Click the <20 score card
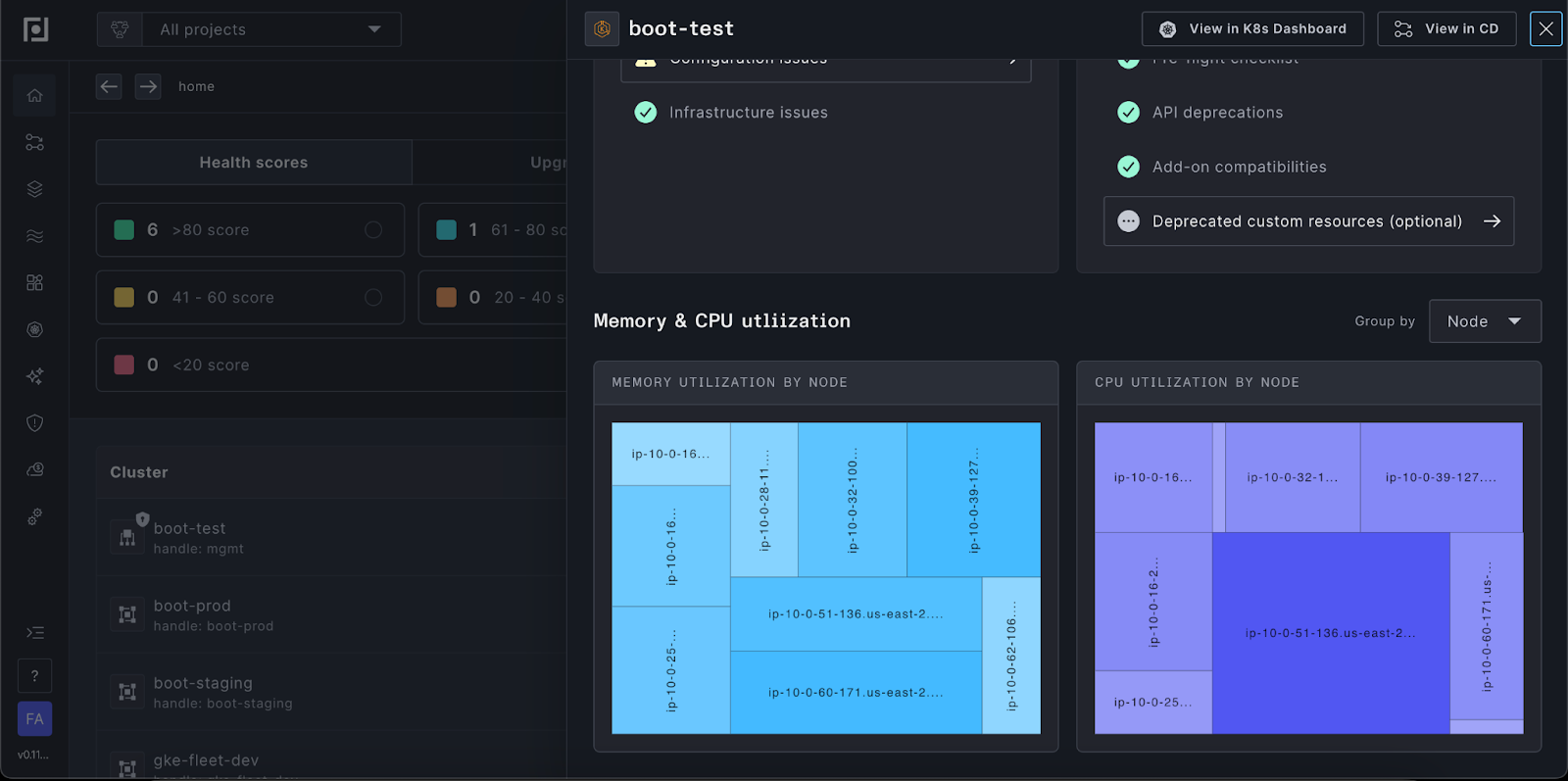This screenshot has height=781, width=1568. coord(331,365)
